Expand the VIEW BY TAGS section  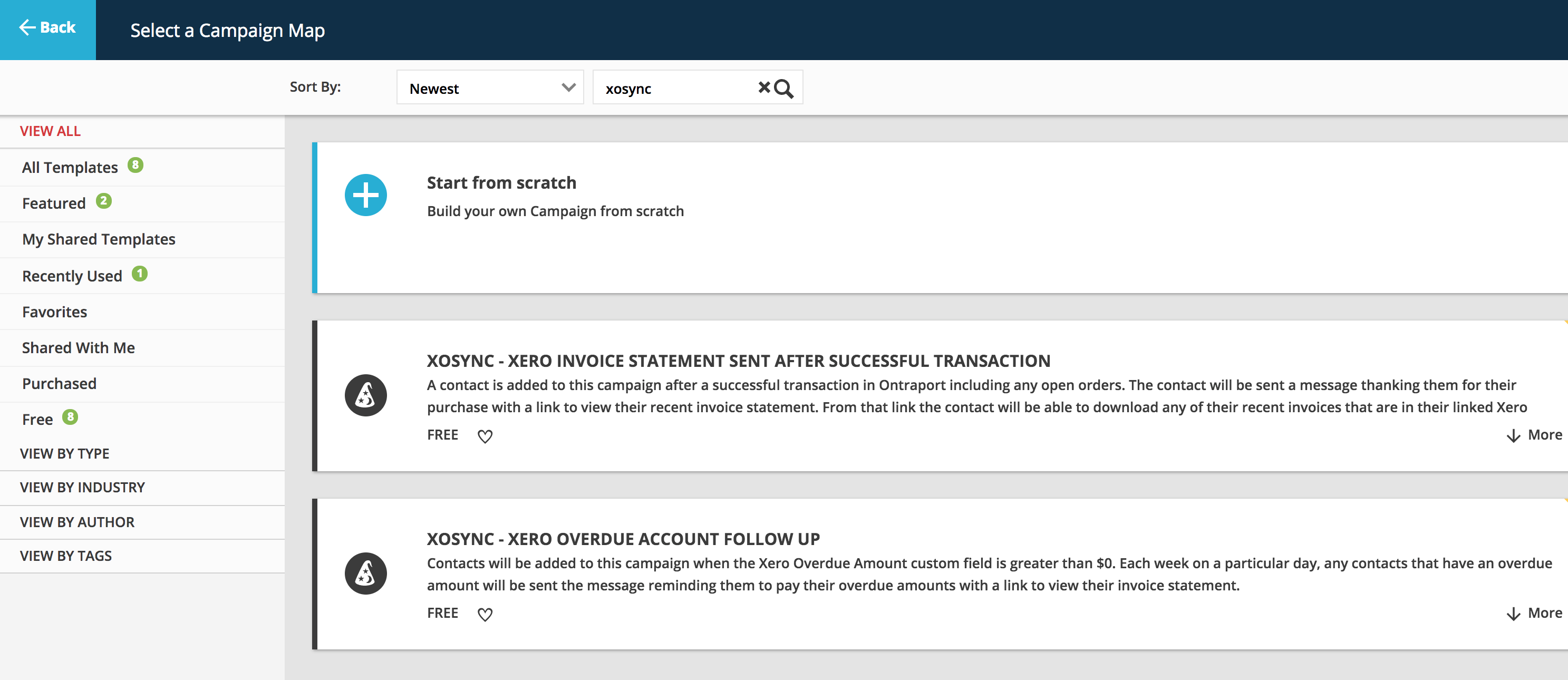tap(66, 556)
